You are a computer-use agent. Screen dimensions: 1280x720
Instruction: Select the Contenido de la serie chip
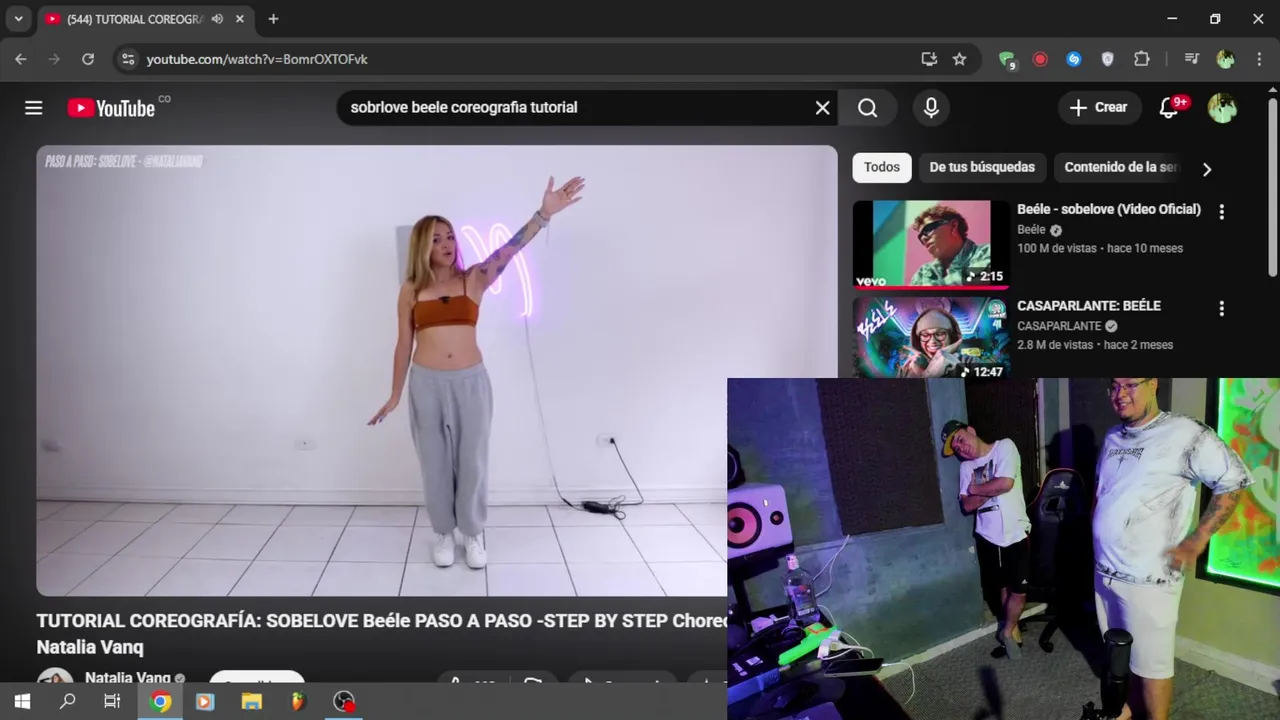tap(1120, 167)
